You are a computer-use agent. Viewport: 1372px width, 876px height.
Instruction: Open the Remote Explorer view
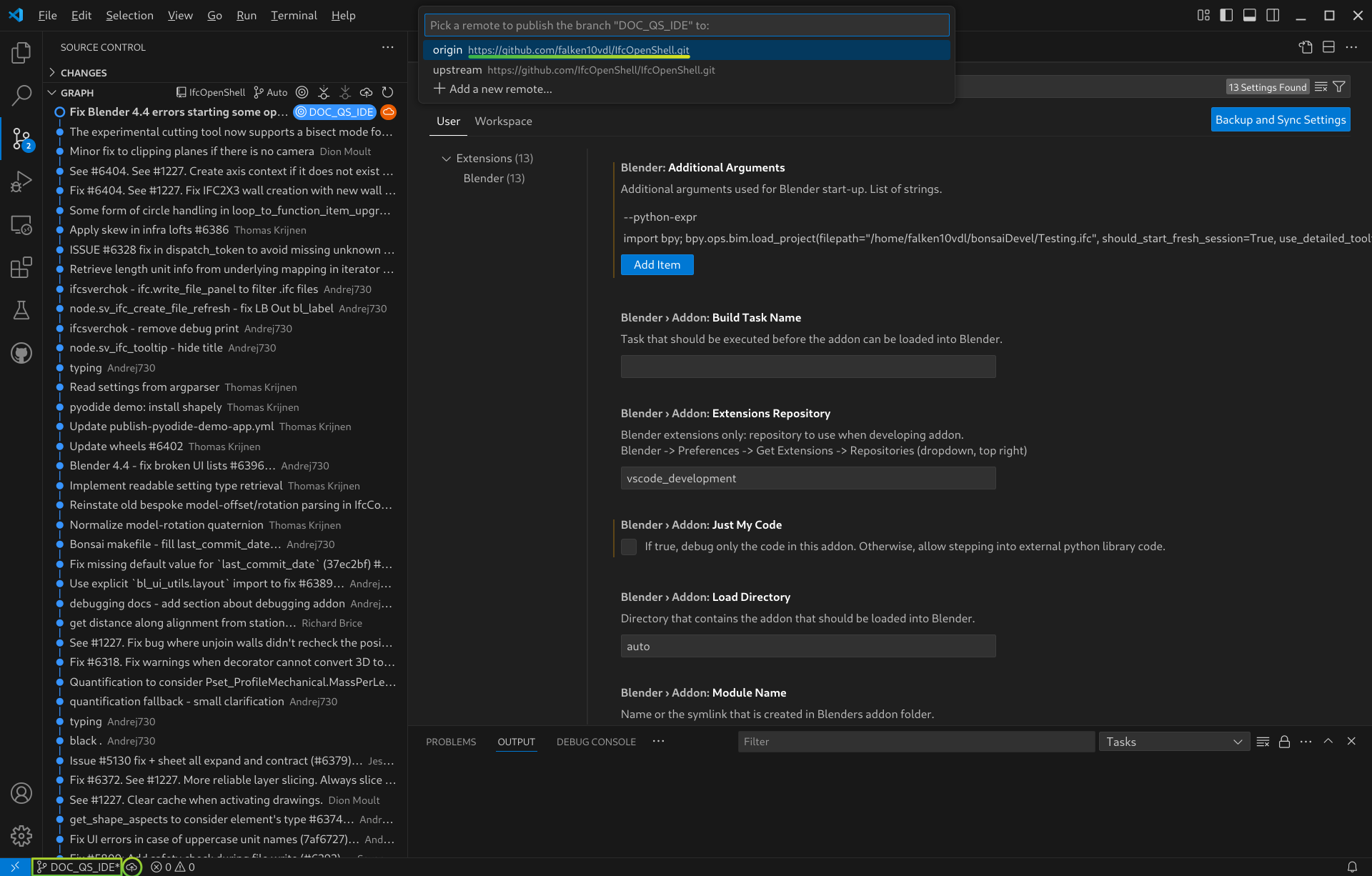click(x=21, y=225)
